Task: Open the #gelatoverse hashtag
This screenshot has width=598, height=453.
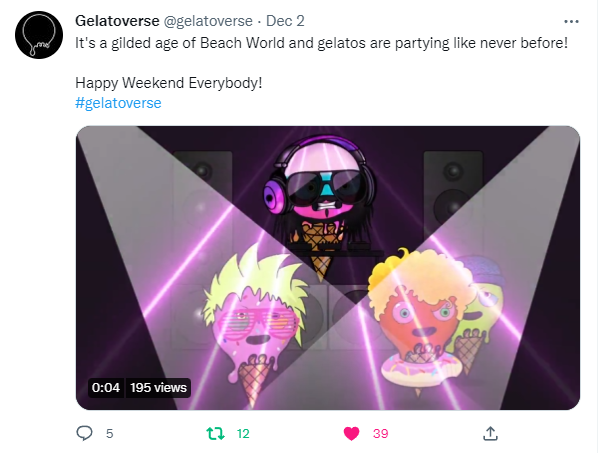Action: [x=118, y=103]
